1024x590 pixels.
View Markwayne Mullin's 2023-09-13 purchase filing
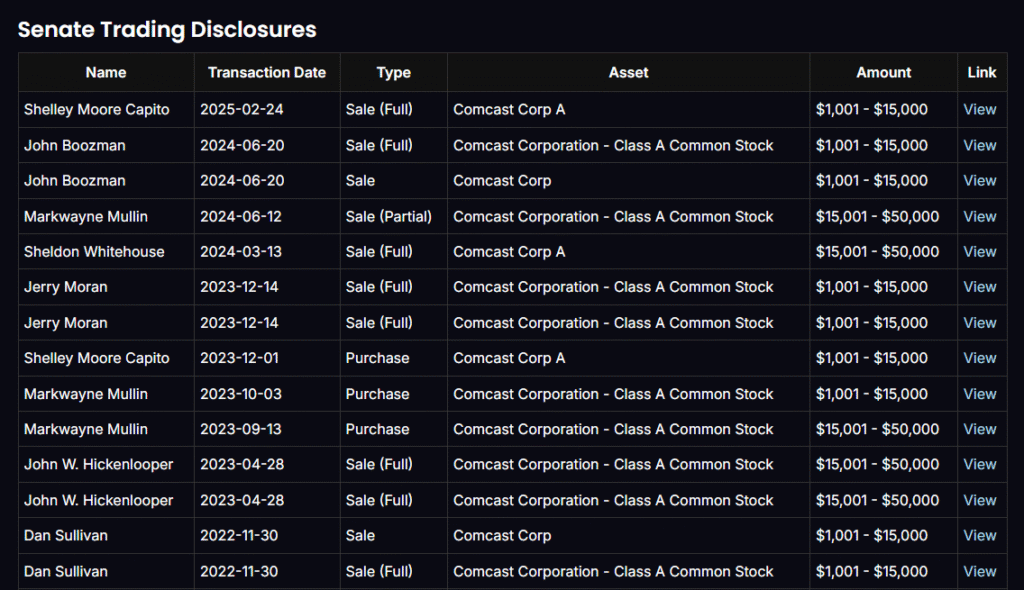(979, 429)
